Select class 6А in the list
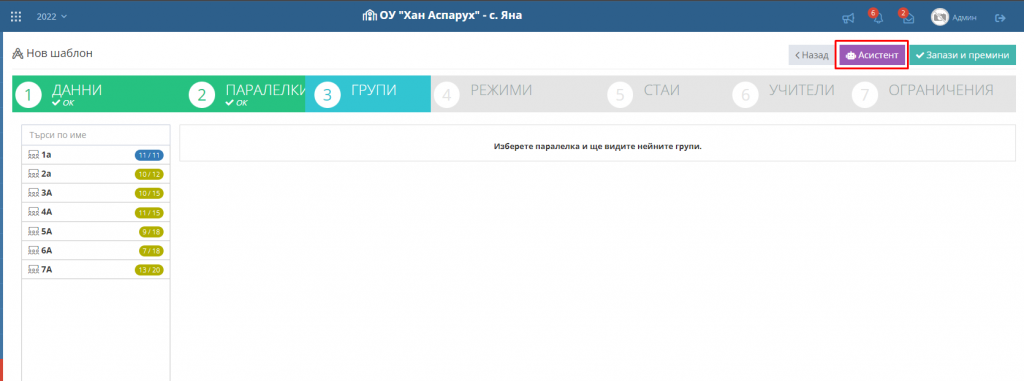 click(x=96, y=250)
